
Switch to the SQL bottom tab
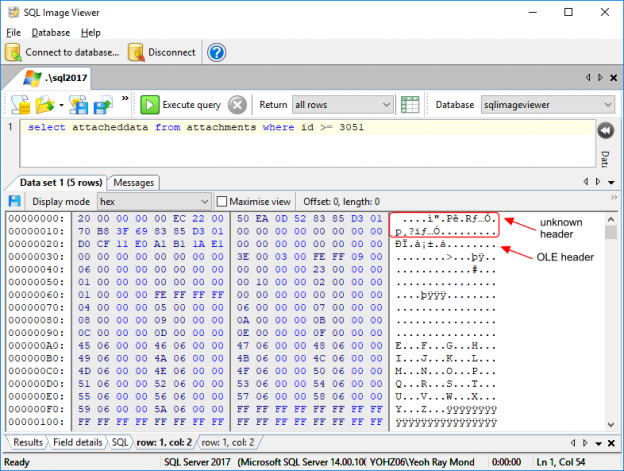tap(120, 442)
